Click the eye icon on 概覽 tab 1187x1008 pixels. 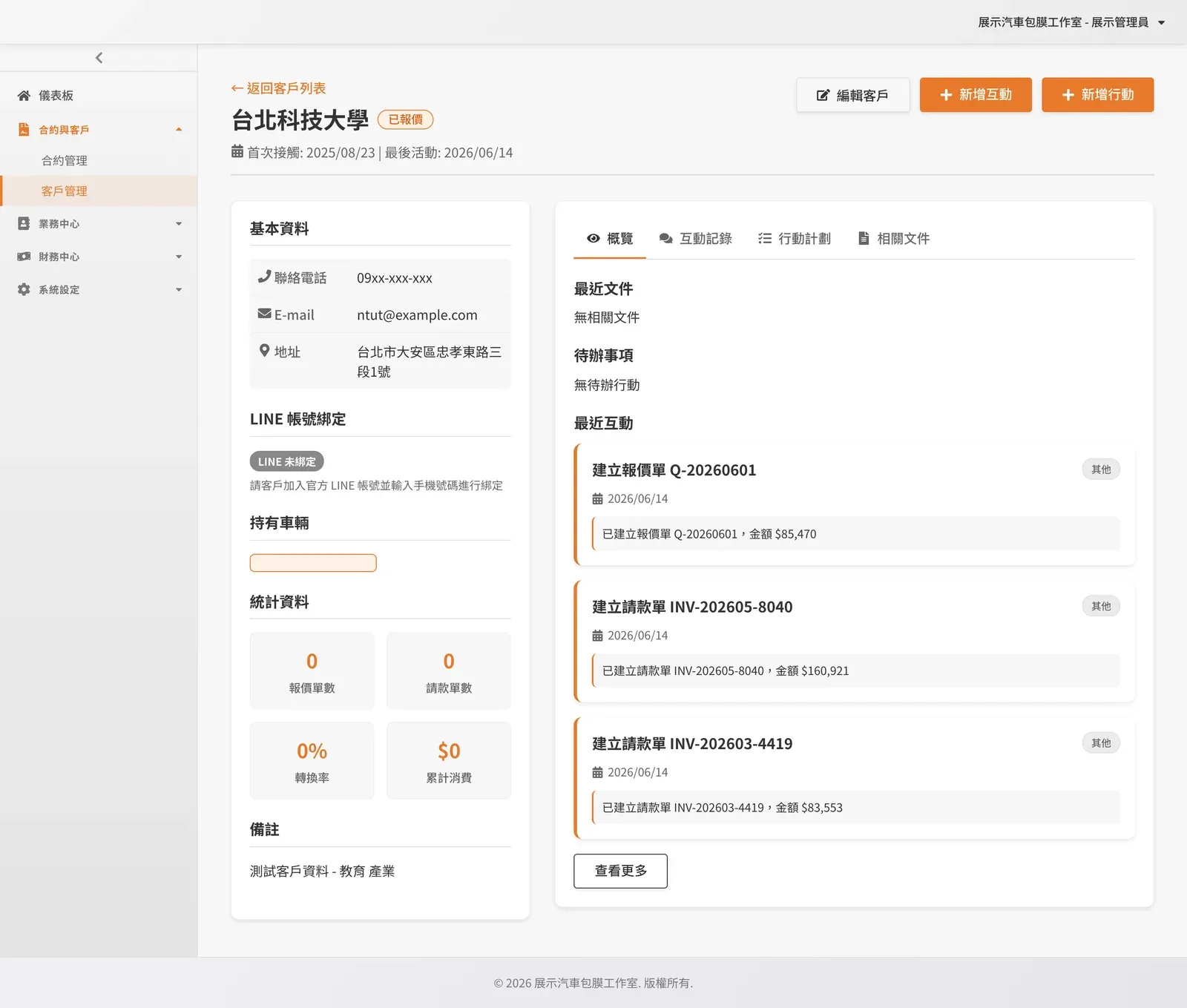(x=593, y=238)
